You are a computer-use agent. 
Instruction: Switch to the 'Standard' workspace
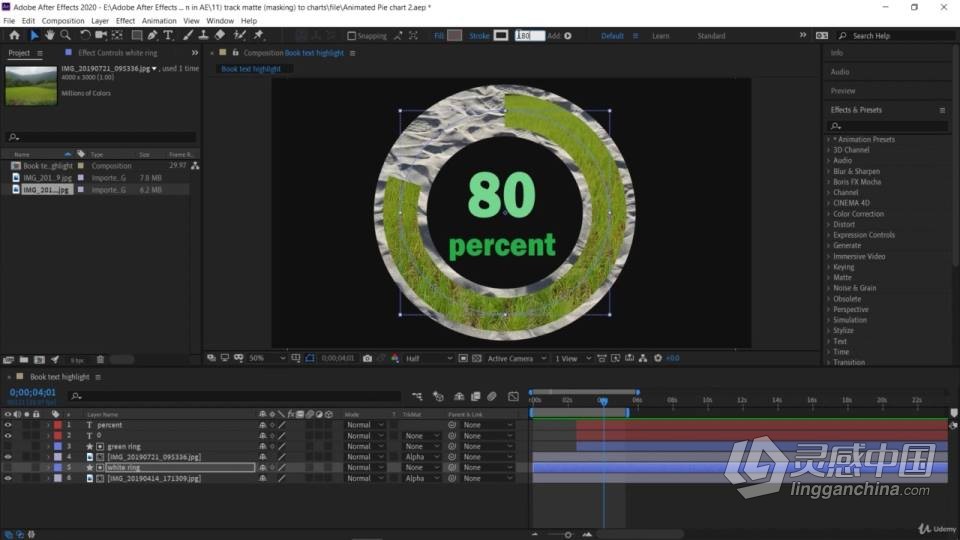tap(711, 36)
